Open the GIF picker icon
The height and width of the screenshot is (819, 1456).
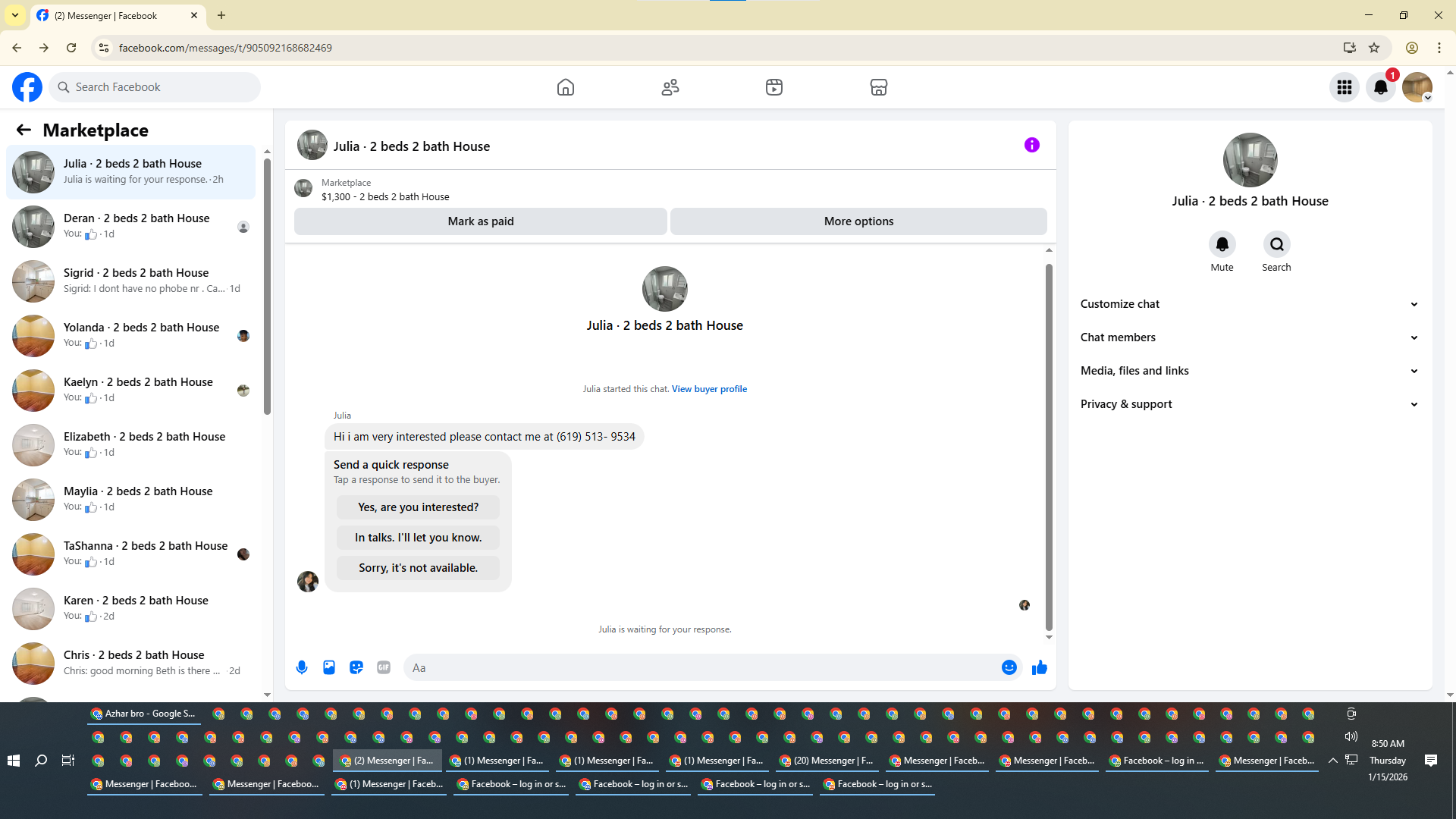(384, 667)
